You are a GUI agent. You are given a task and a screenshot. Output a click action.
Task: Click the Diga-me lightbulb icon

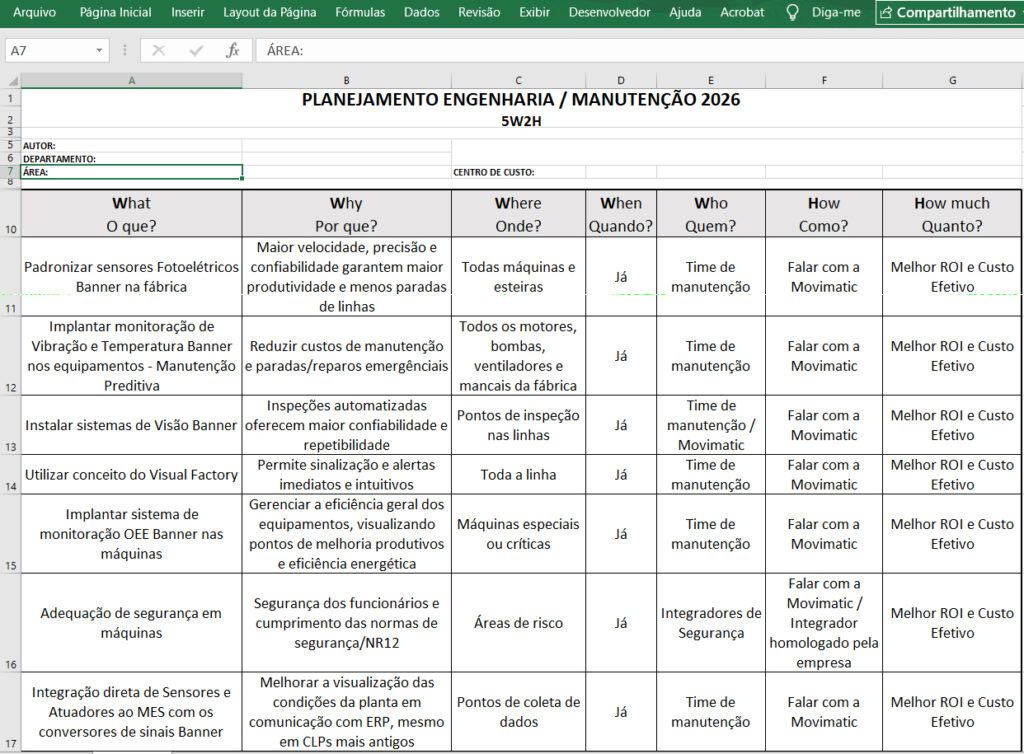[x=792, y=12]
